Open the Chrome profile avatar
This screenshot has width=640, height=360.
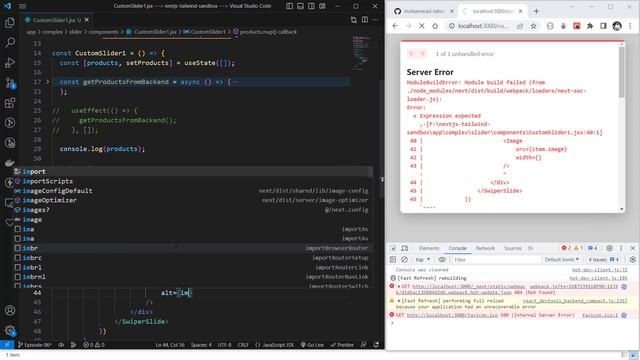[617, 26]
